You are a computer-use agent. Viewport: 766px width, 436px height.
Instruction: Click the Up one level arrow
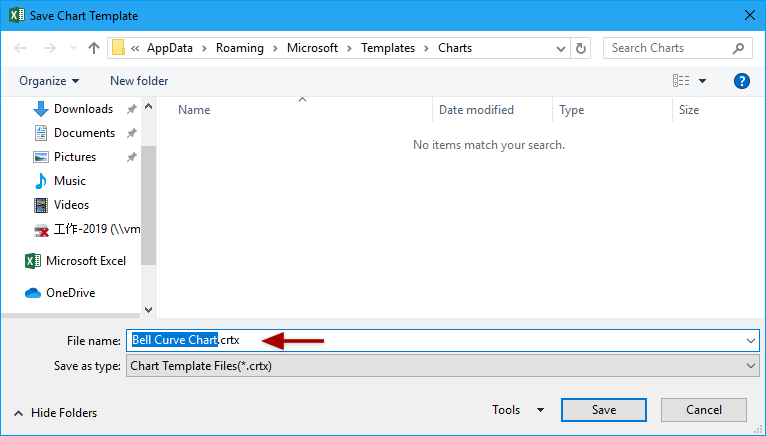point(94,48)
